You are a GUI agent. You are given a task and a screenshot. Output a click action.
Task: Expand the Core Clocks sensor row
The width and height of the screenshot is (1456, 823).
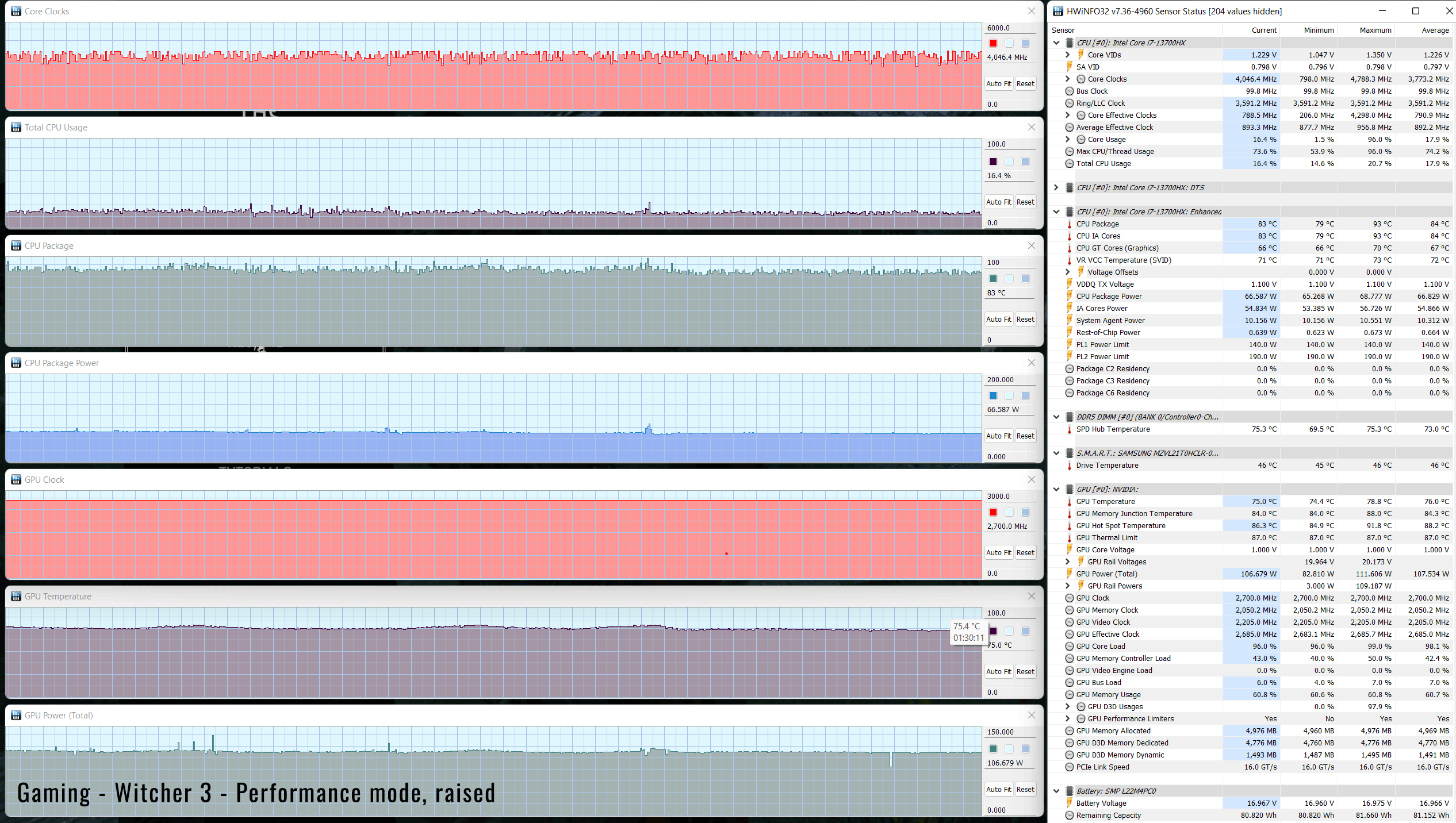1068,79
